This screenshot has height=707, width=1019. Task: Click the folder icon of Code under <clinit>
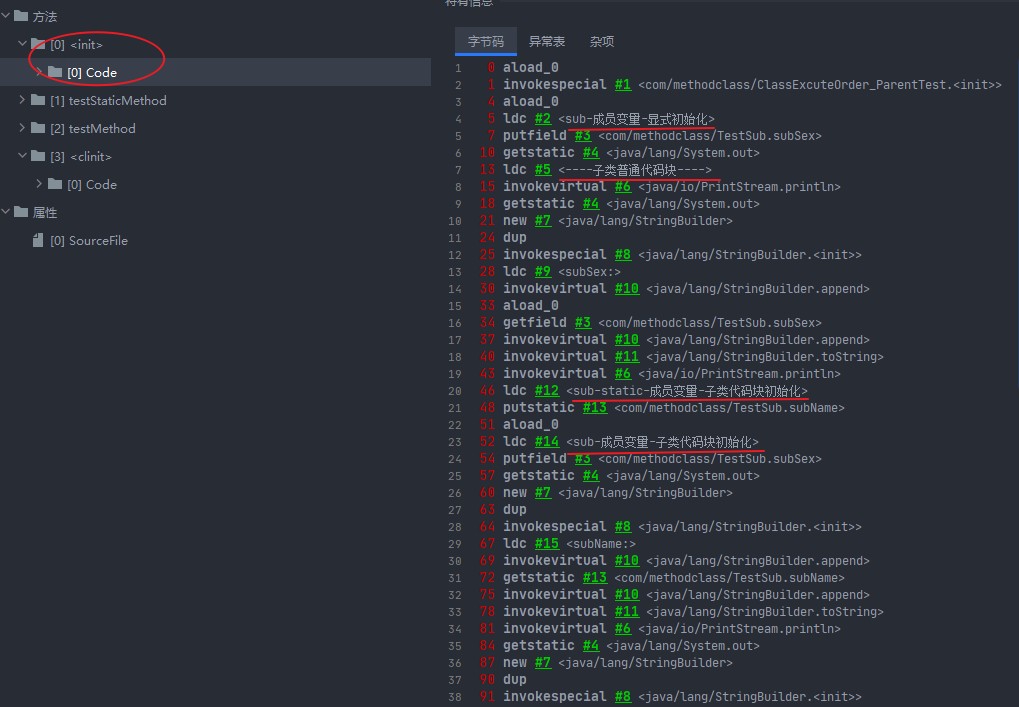click(x=55, y=183)
